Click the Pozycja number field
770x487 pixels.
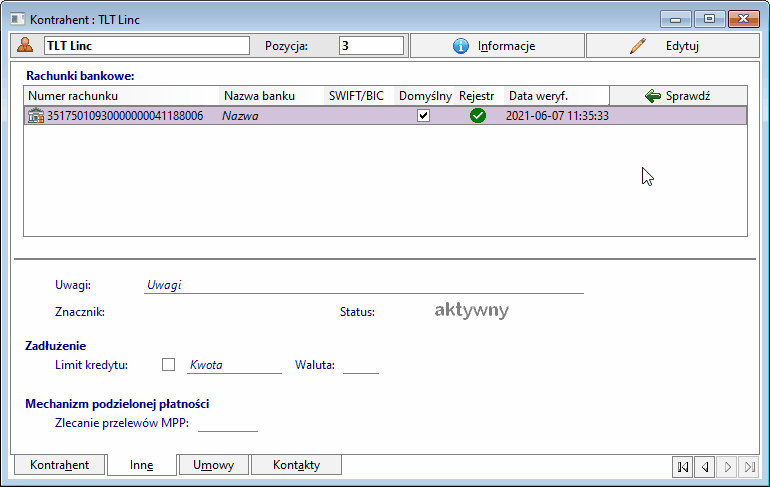pyautogui.click(x=371, y=46)
